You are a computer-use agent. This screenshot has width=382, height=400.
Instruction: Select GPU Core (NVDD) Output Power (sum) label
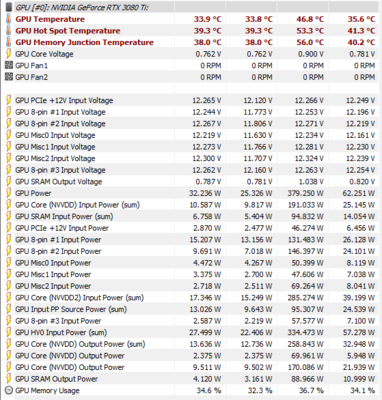pos(80,344)
